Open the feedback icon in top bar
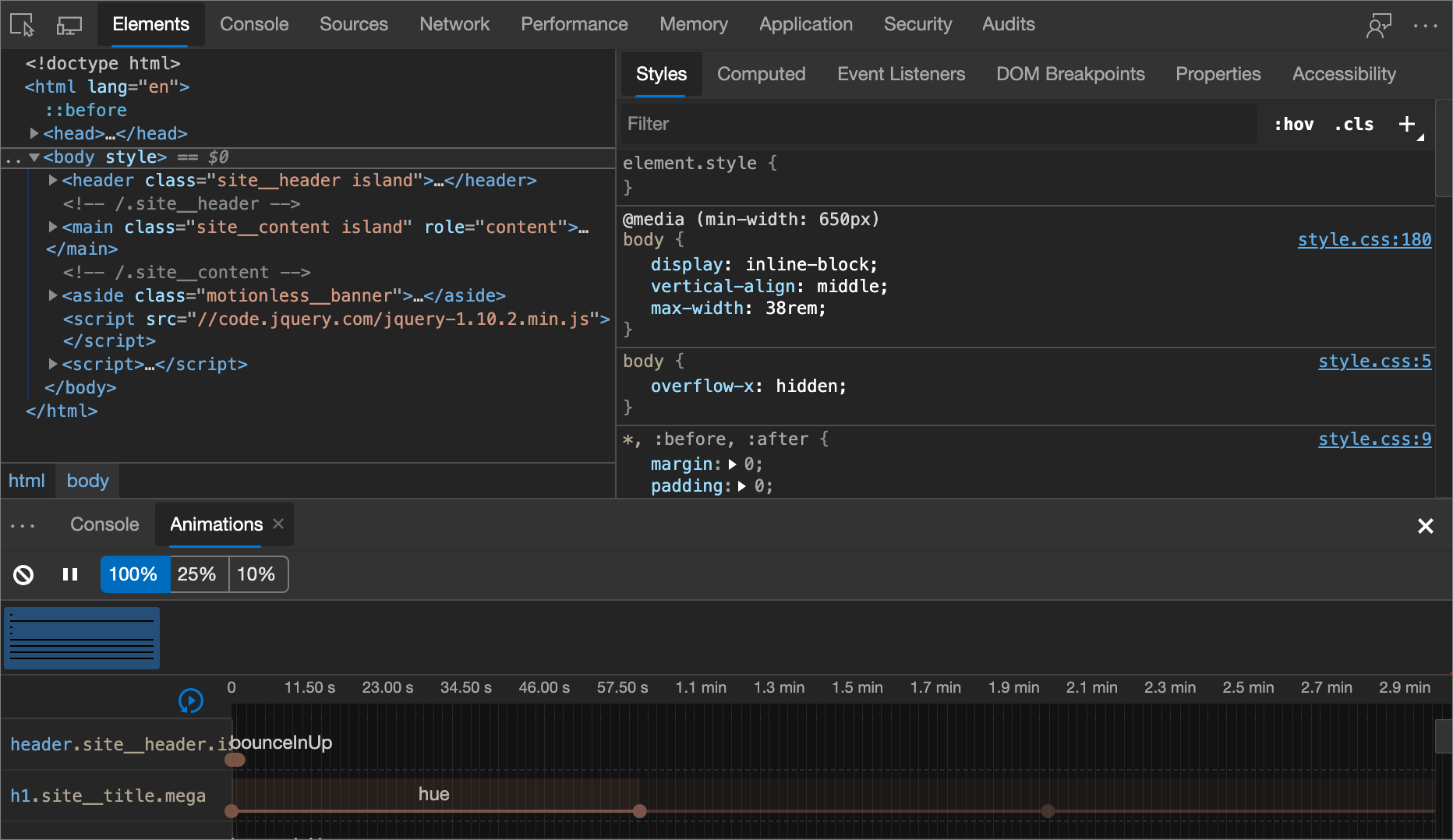The width and height of the screenshot is (1453, 840). [x=1378, y=25]
